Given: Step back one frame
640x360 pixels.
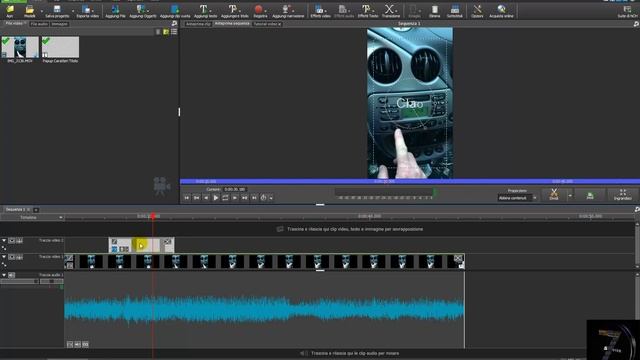Looking at the screenshot, I should (x=206, y=198).
